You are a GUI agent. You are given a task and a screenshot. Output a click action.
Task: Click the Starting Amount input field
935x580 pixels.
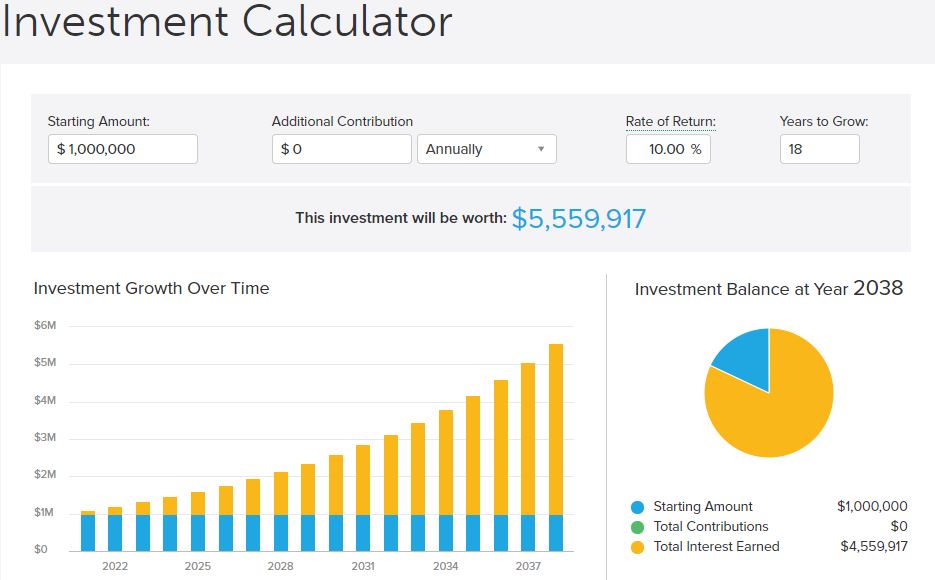(122, 149)
